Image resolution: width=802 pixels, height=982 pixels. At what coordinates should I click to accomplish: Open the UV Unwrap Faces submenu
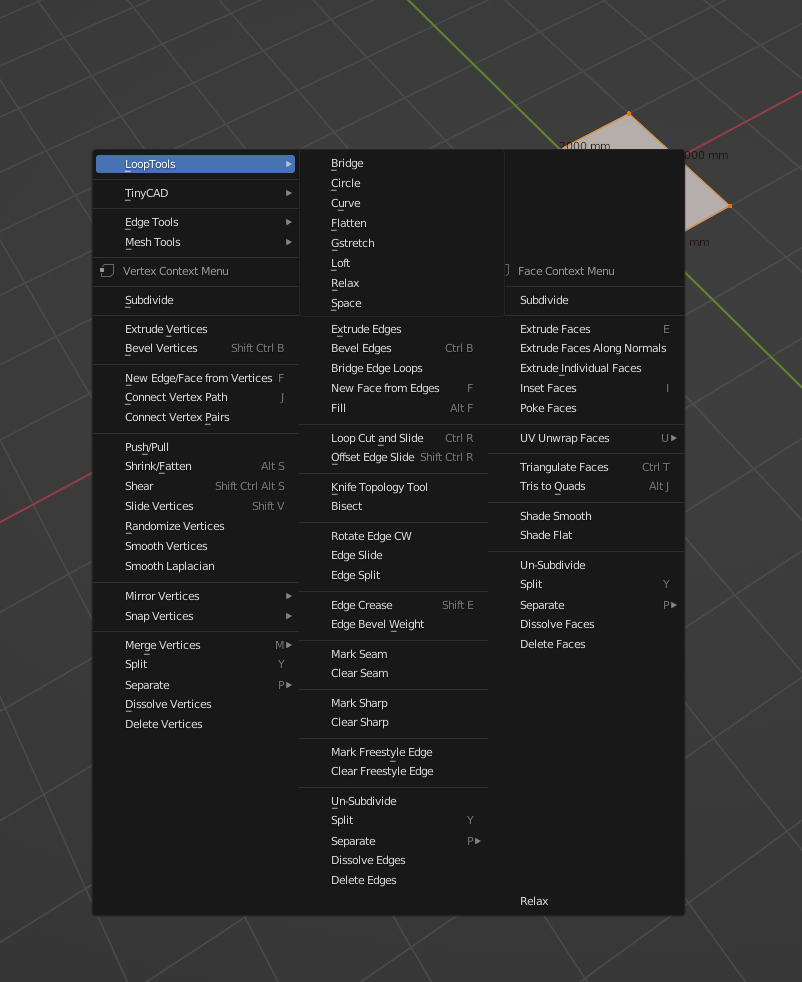(586, 438)
